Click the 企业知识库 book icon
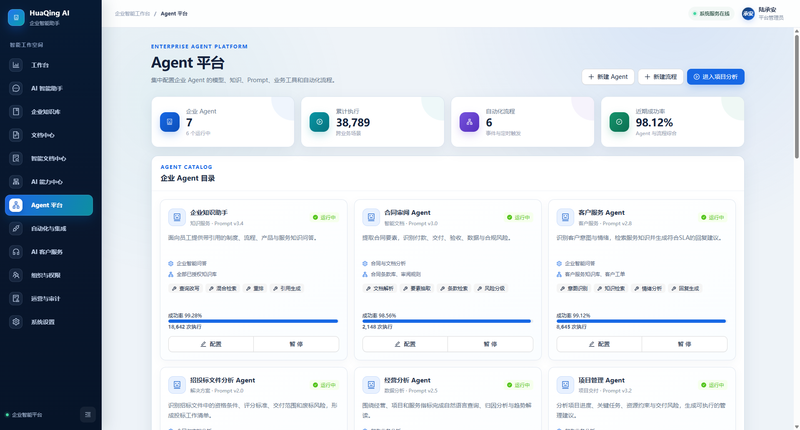 click(x=16, y=112)
